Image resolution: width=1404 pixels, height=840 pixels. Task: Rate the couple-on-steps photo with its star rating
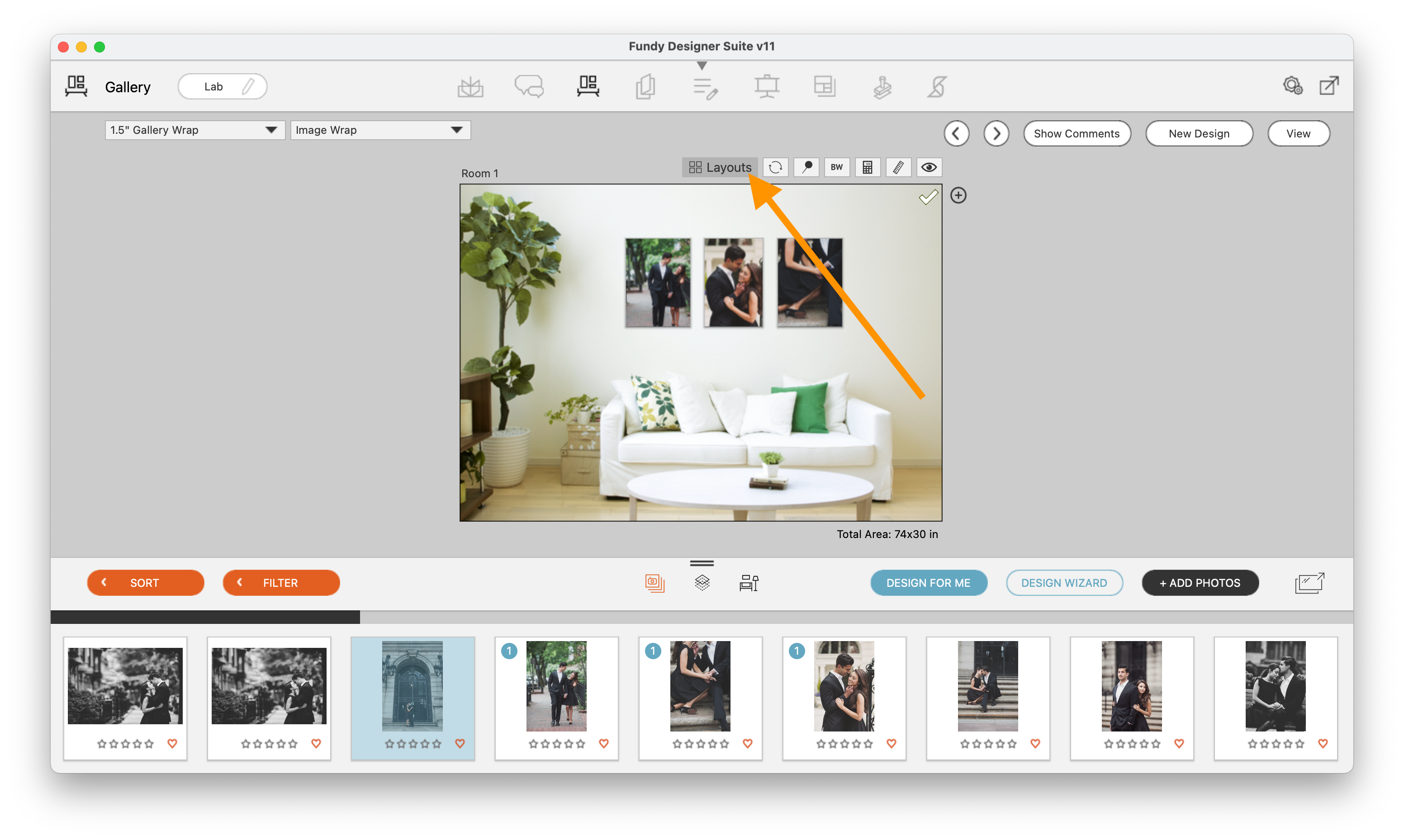coord(988,744)
